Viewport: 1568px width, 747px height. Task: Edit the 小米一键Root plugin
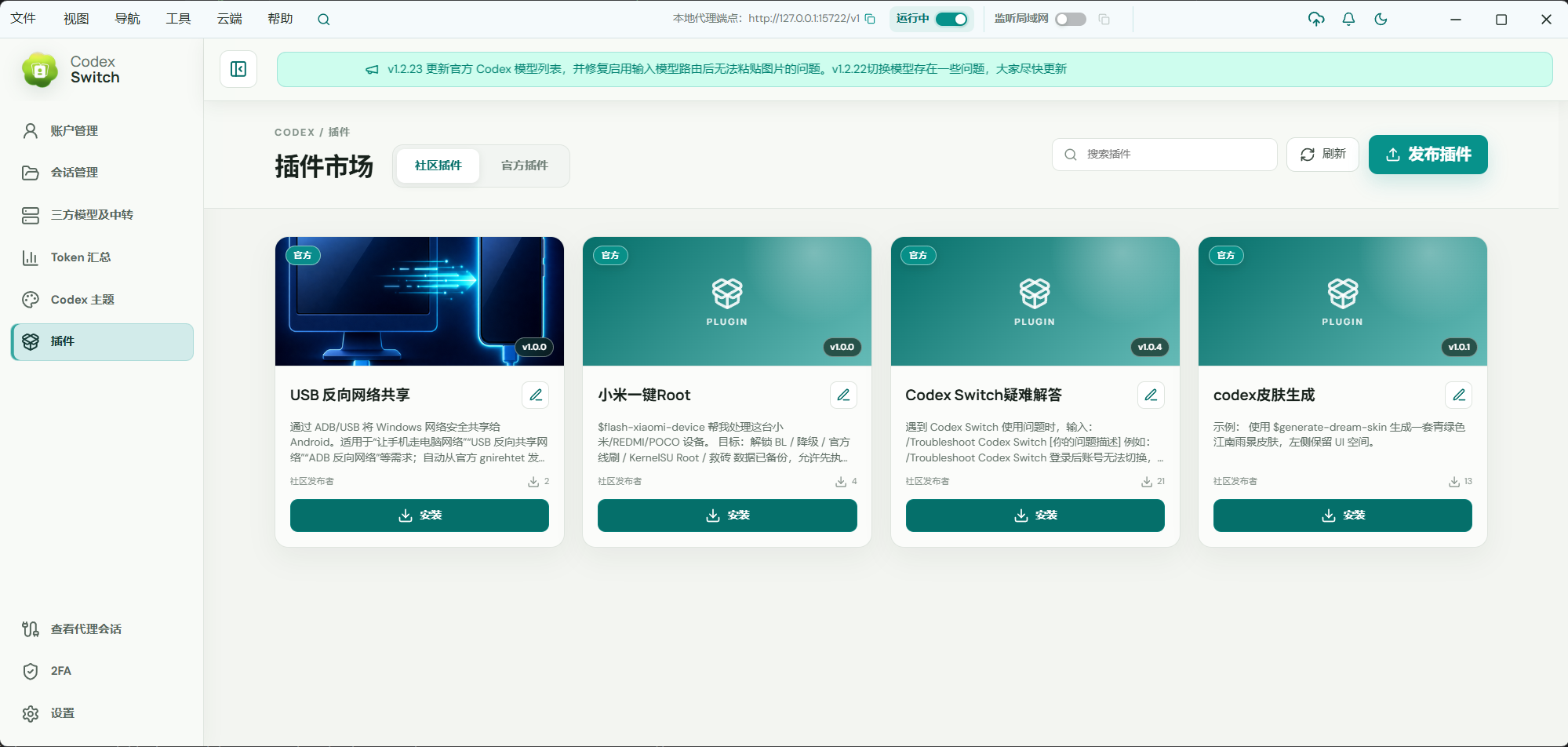843,395
